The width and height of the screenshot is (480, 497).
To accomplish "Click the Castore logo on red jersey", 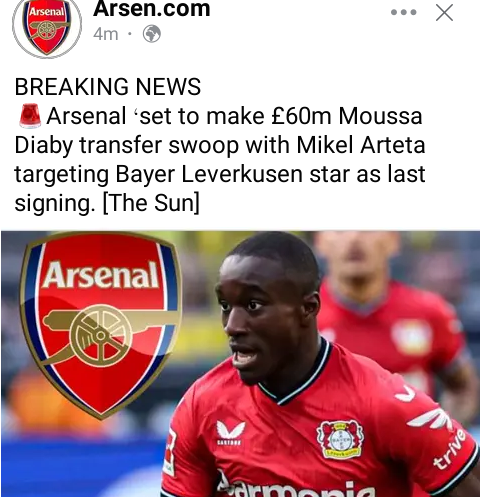I will pyautogui.click(x=230, y=433).
